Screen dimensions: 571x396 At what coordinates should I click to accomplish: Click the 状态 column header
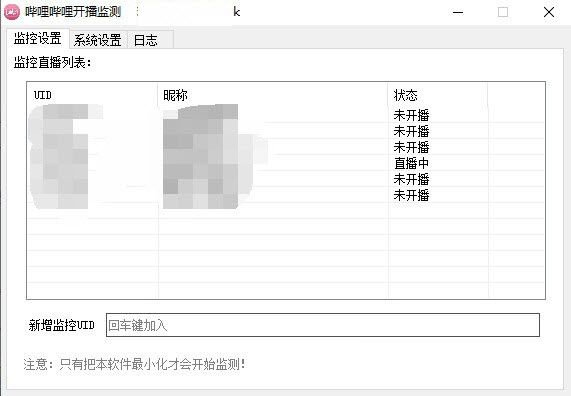tap(438, 95)
